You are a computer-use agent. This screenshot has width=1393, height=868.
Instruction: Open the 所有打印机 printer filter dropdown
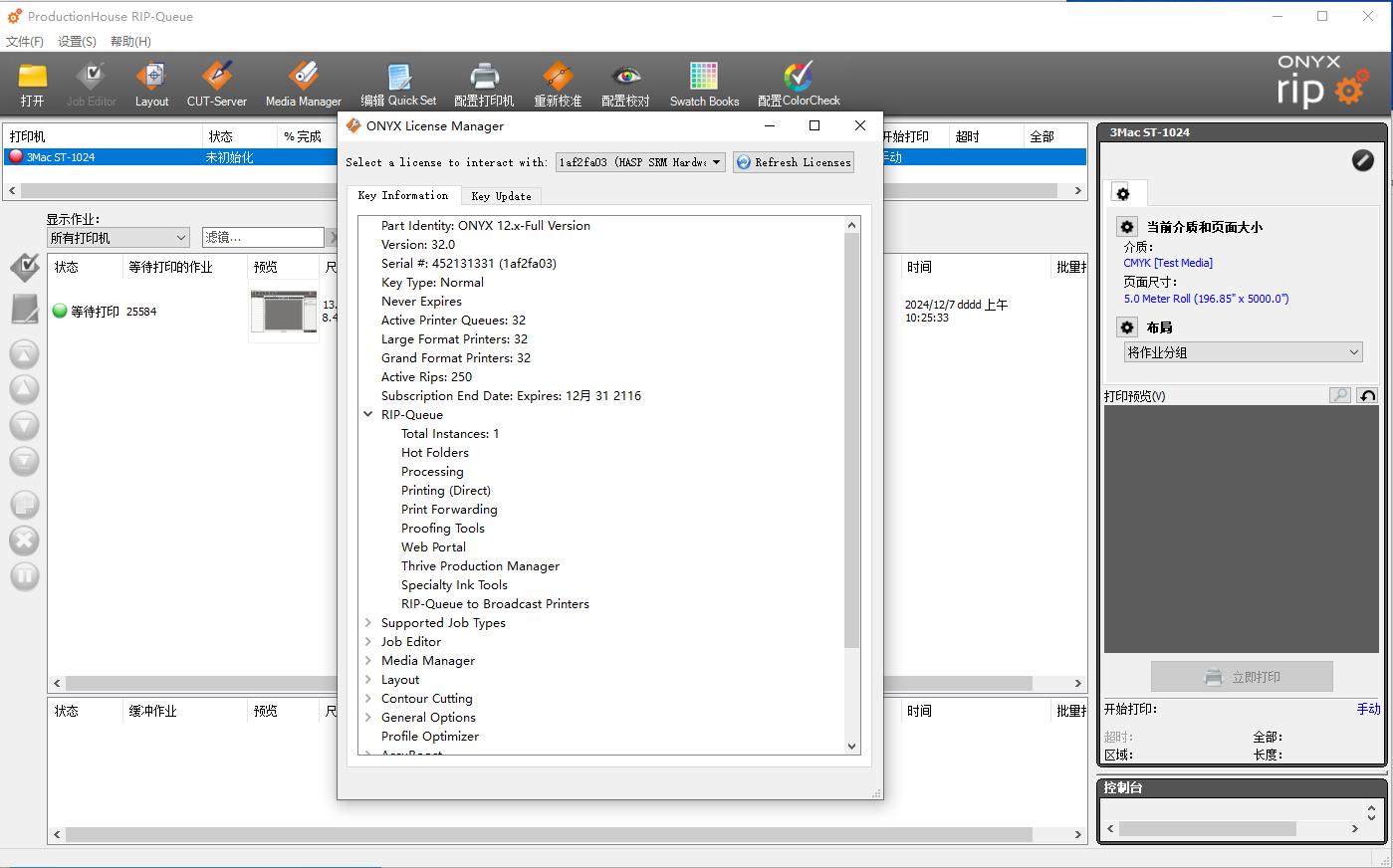coord(118,238)
